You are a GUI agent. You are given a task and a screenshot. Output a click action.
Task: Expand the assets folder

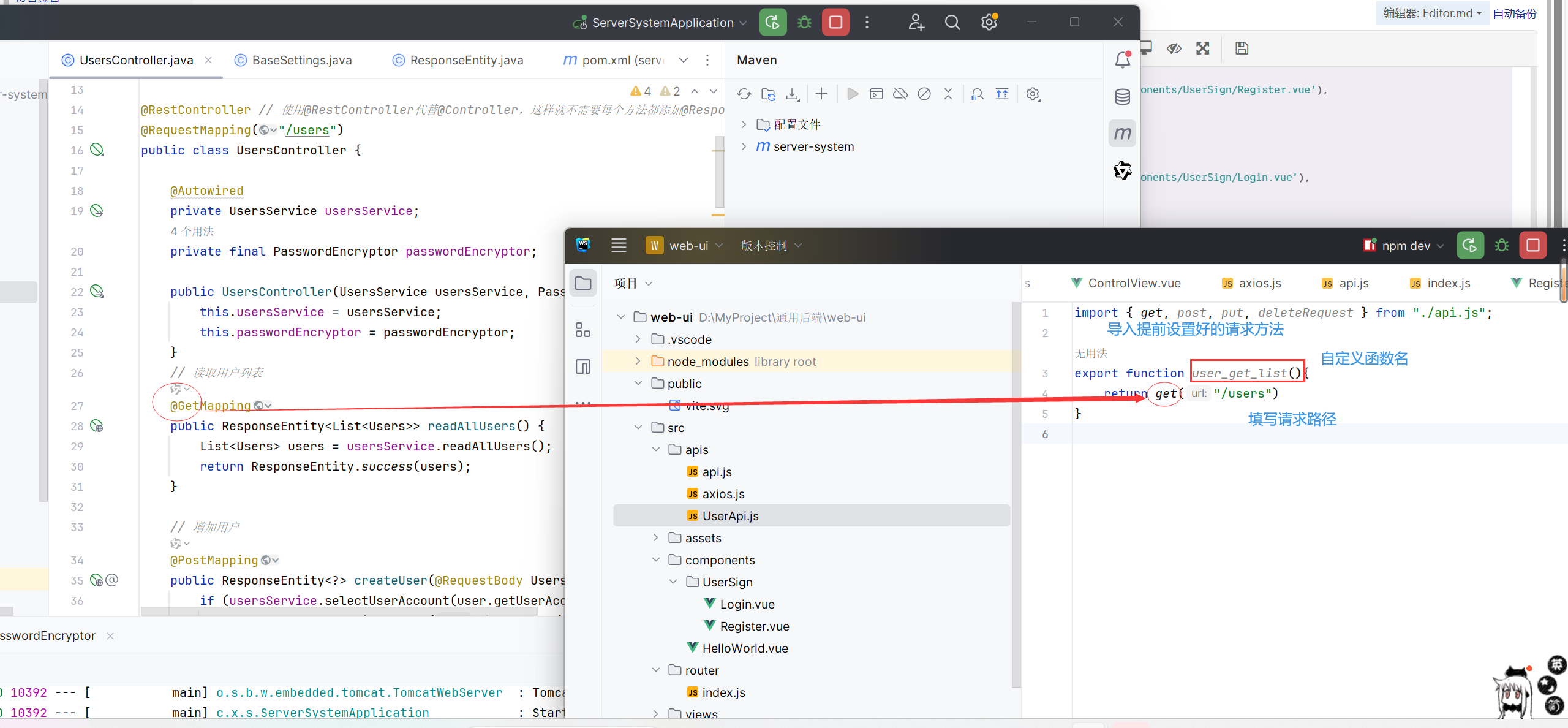coord(656,537)
